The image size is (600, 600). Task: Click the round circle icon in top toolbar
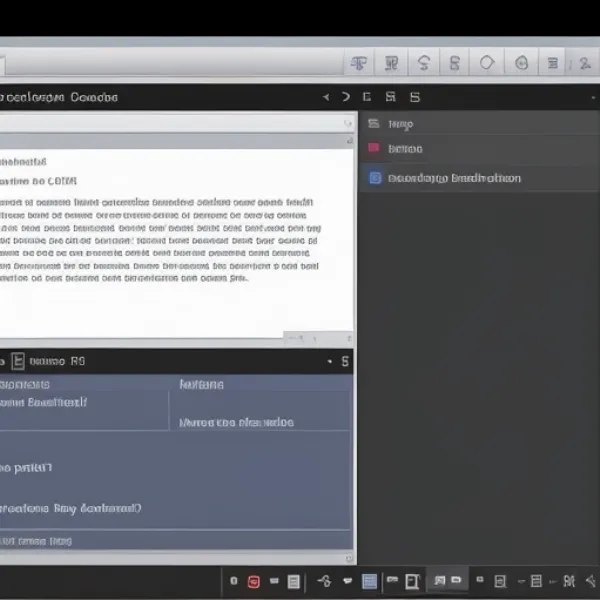521,63
